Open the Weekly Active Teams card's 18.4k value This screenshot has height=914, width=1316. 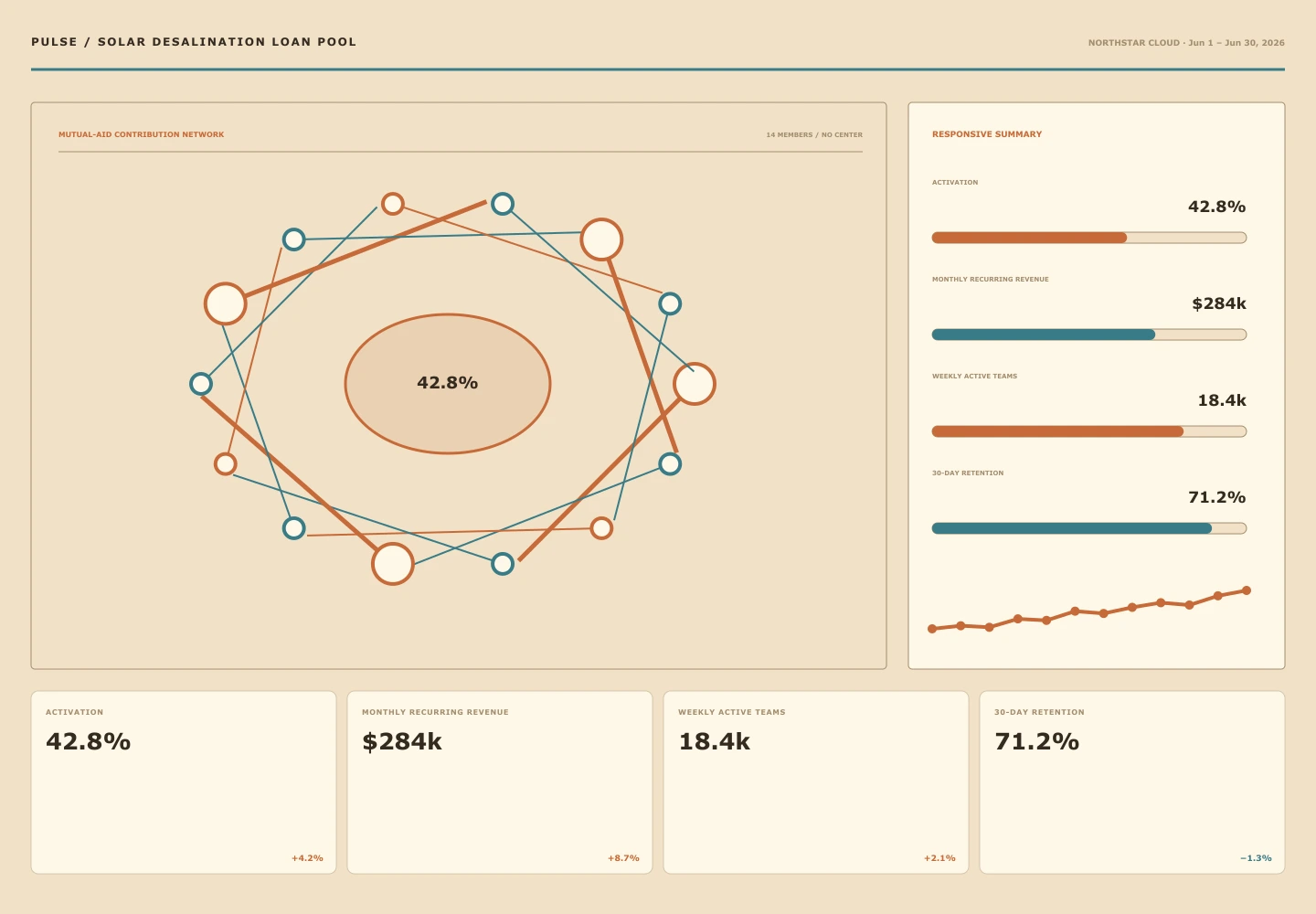[x=715, y=741]
